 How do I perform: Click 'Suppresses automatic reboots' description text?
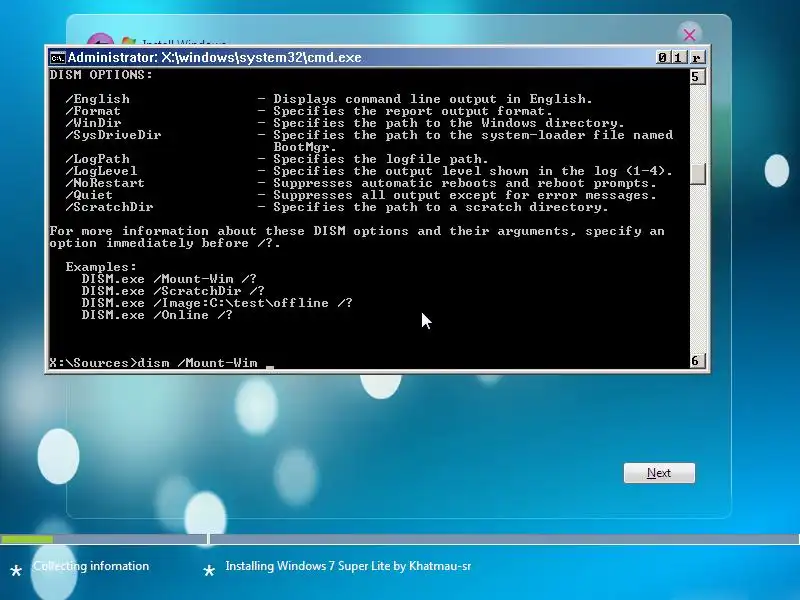click(x=464, y=183)
